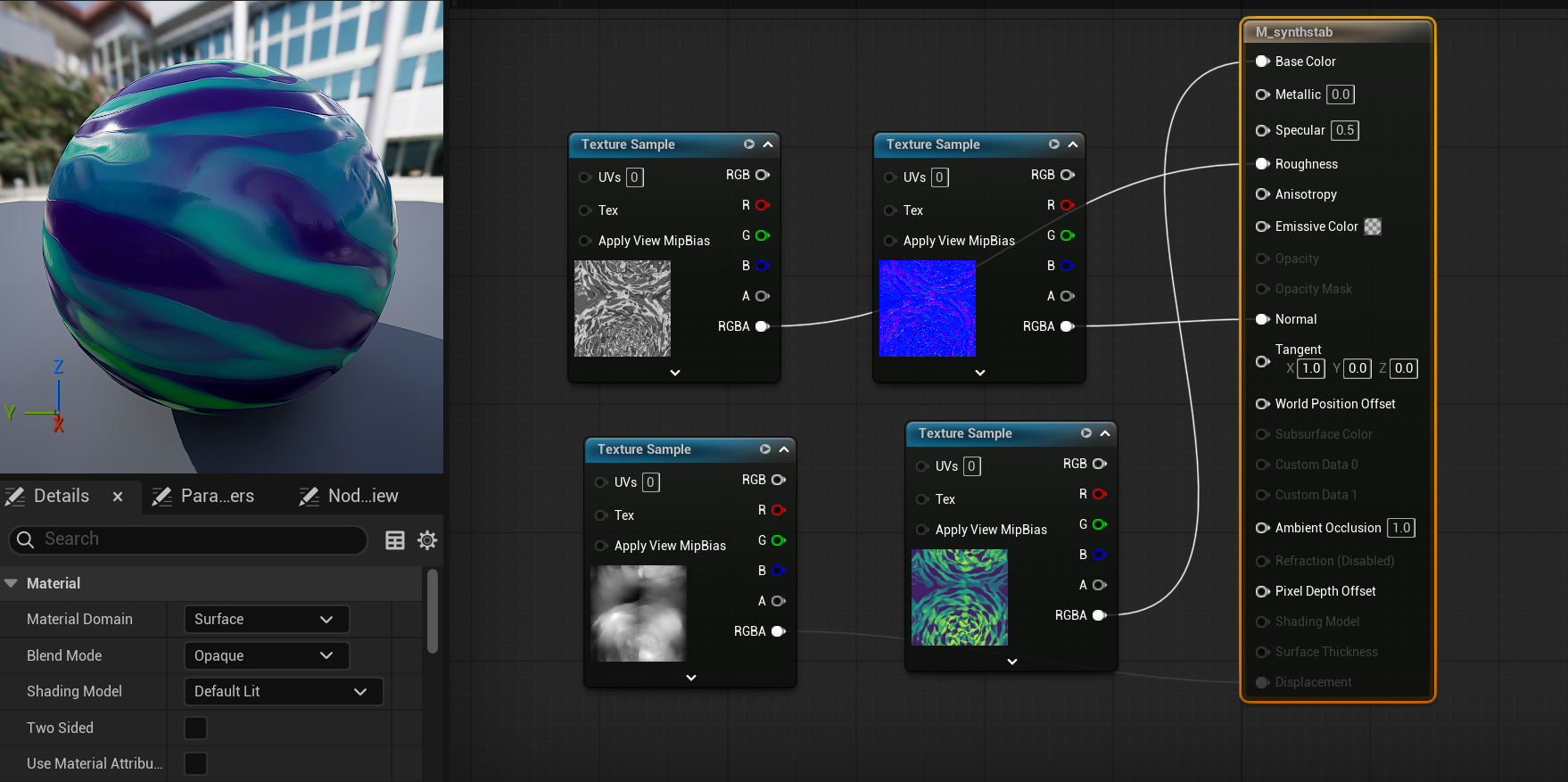
Task: Click the Search field in the Details panel
Action: [188, 539]
